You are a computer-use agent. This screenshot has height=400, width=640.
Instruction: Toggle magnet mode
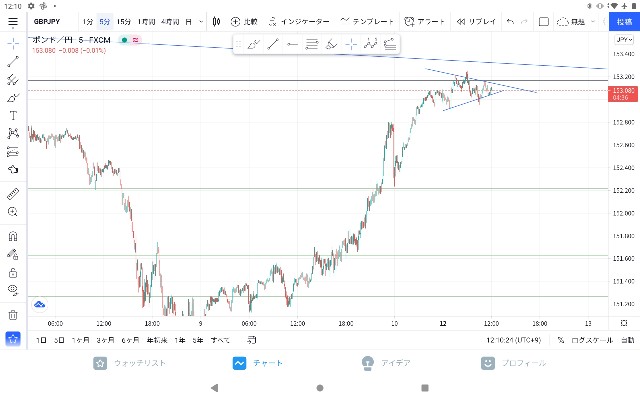pyautogui.click(x=13, y=236)
